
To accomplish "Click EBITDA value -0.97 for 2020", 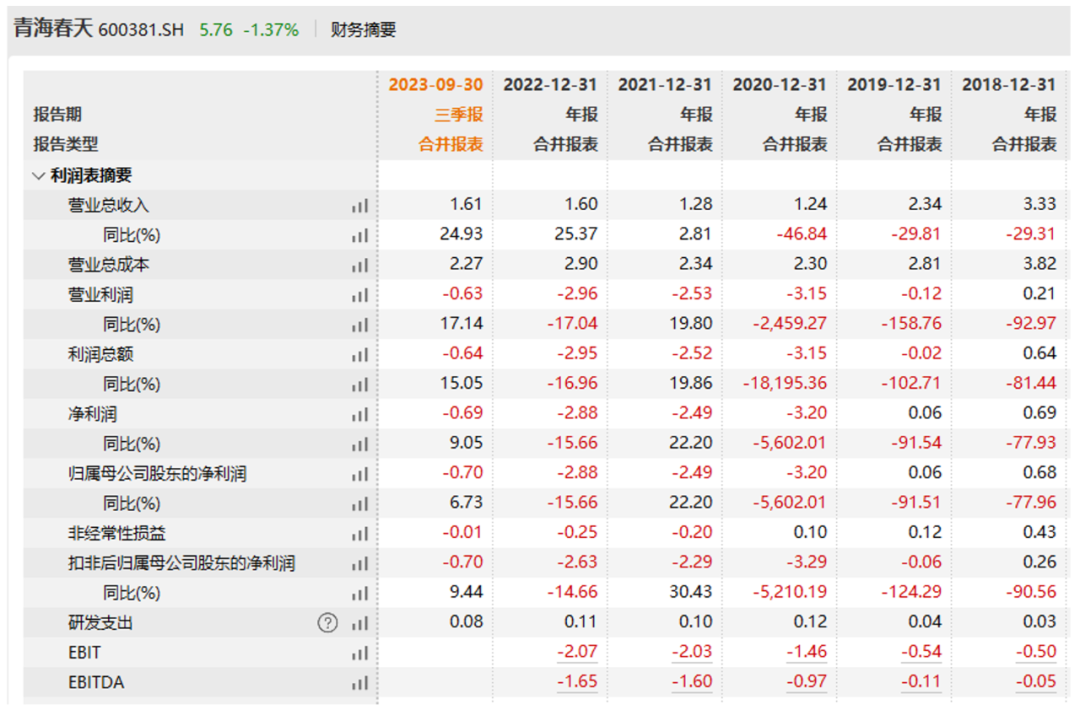I will 807,682.
